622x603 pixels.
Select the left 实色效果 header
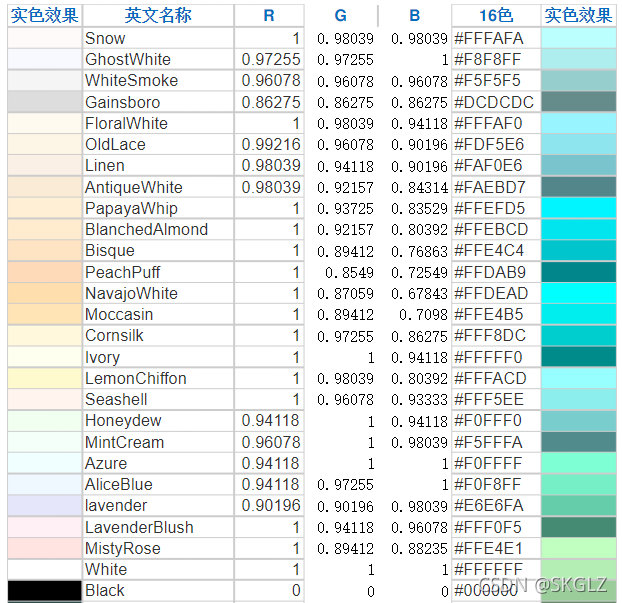pyautogui.click(x=45, y=15)
